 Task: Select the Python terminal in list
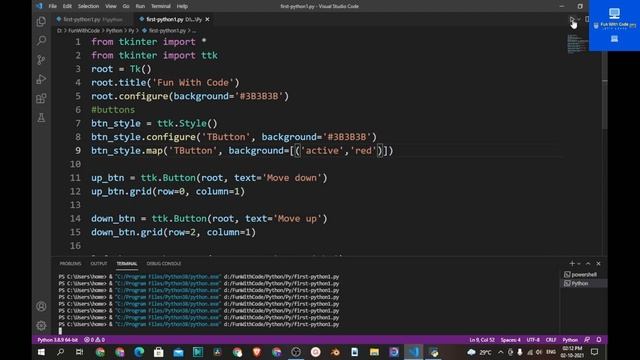tap(583, 283)
